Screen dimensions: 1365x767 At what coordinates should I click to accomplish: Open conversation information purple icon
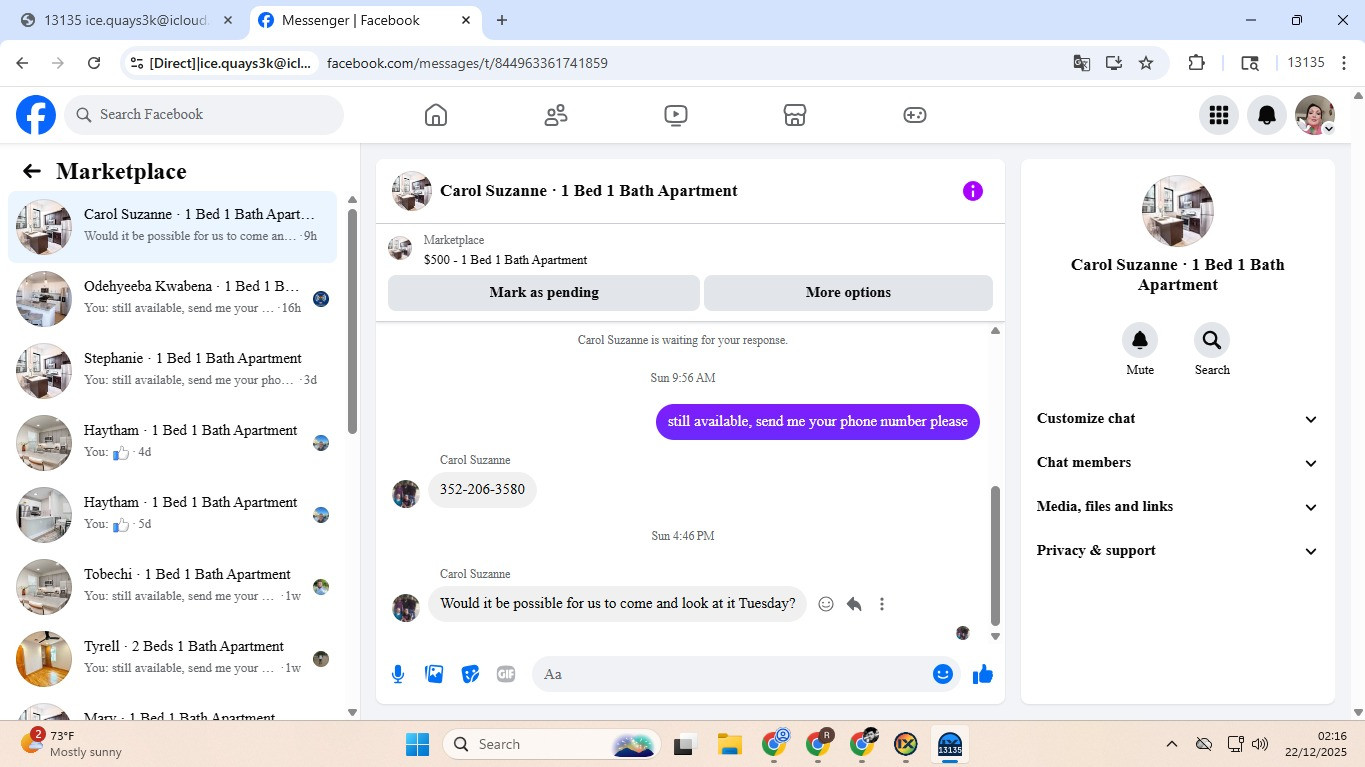[x=973, y=191]
